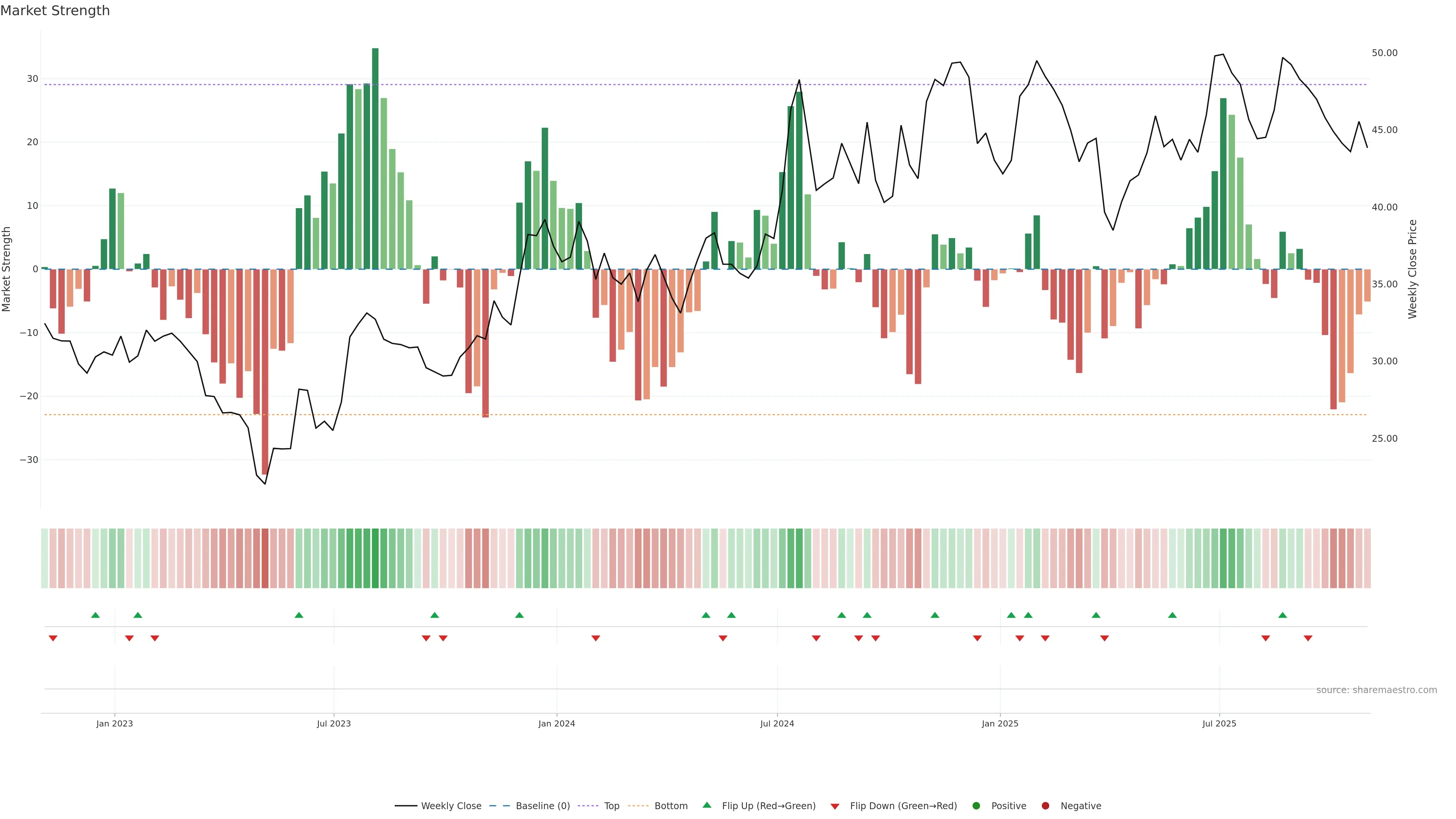The width and height of the screenshot is (1456, 819).
Task: Click first red flip-down triangle marker
Action: [x=53, y=638]
